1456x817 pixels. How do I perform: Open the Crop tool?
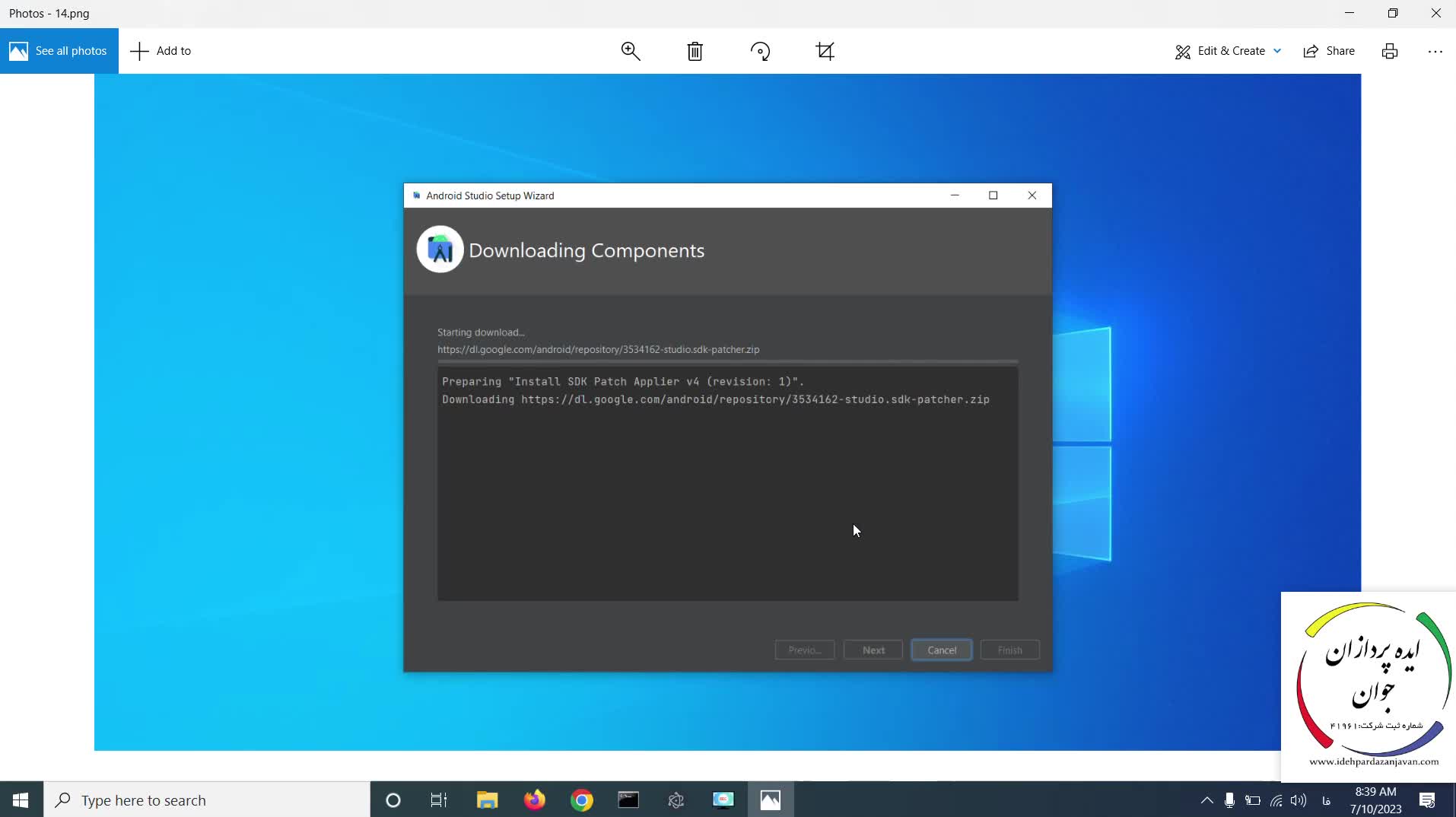(825, 51)
